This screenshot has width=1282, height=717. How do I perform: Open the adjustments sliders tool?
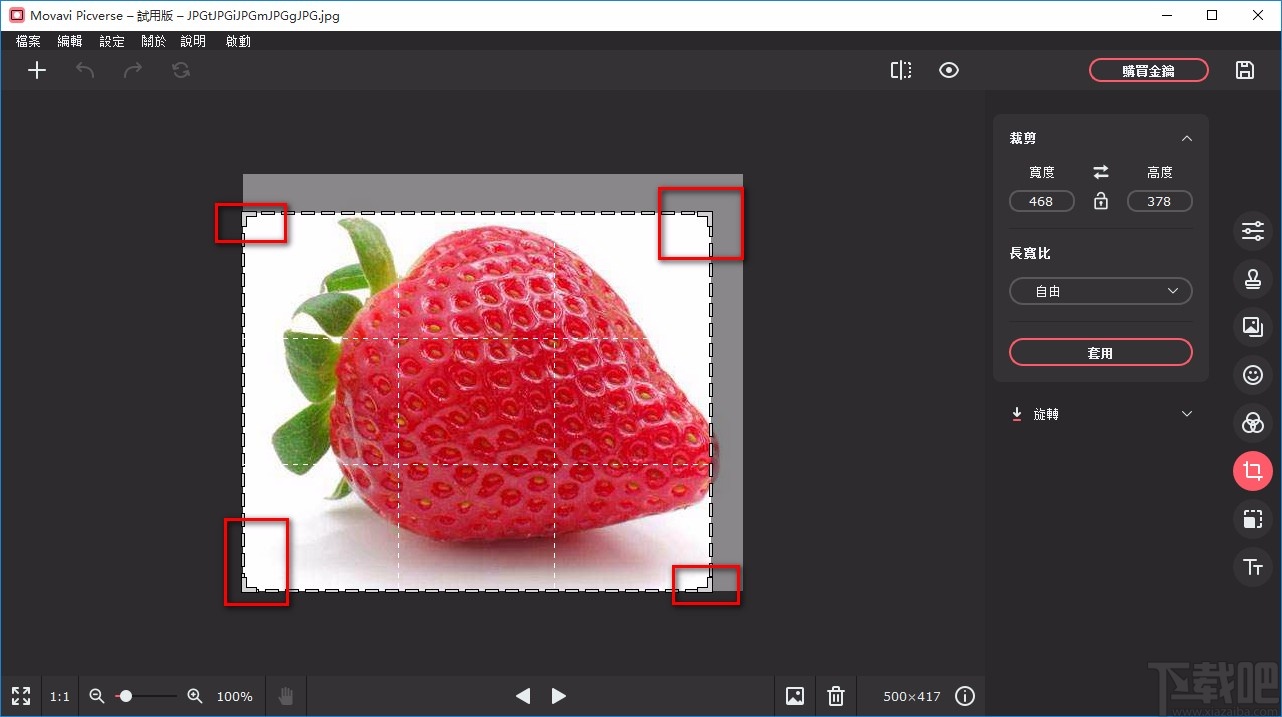coord(1252,231)
